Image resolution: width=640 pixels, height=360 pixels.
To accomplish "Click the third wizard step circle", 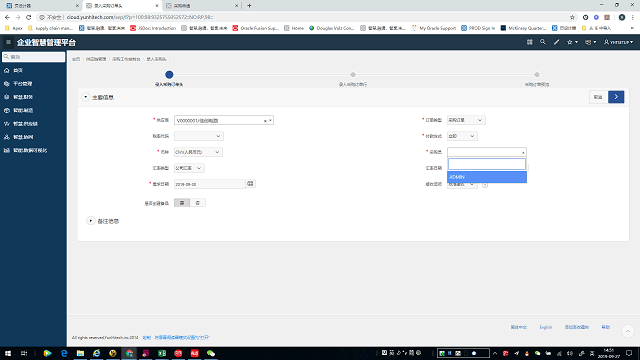I will point(537,74).
